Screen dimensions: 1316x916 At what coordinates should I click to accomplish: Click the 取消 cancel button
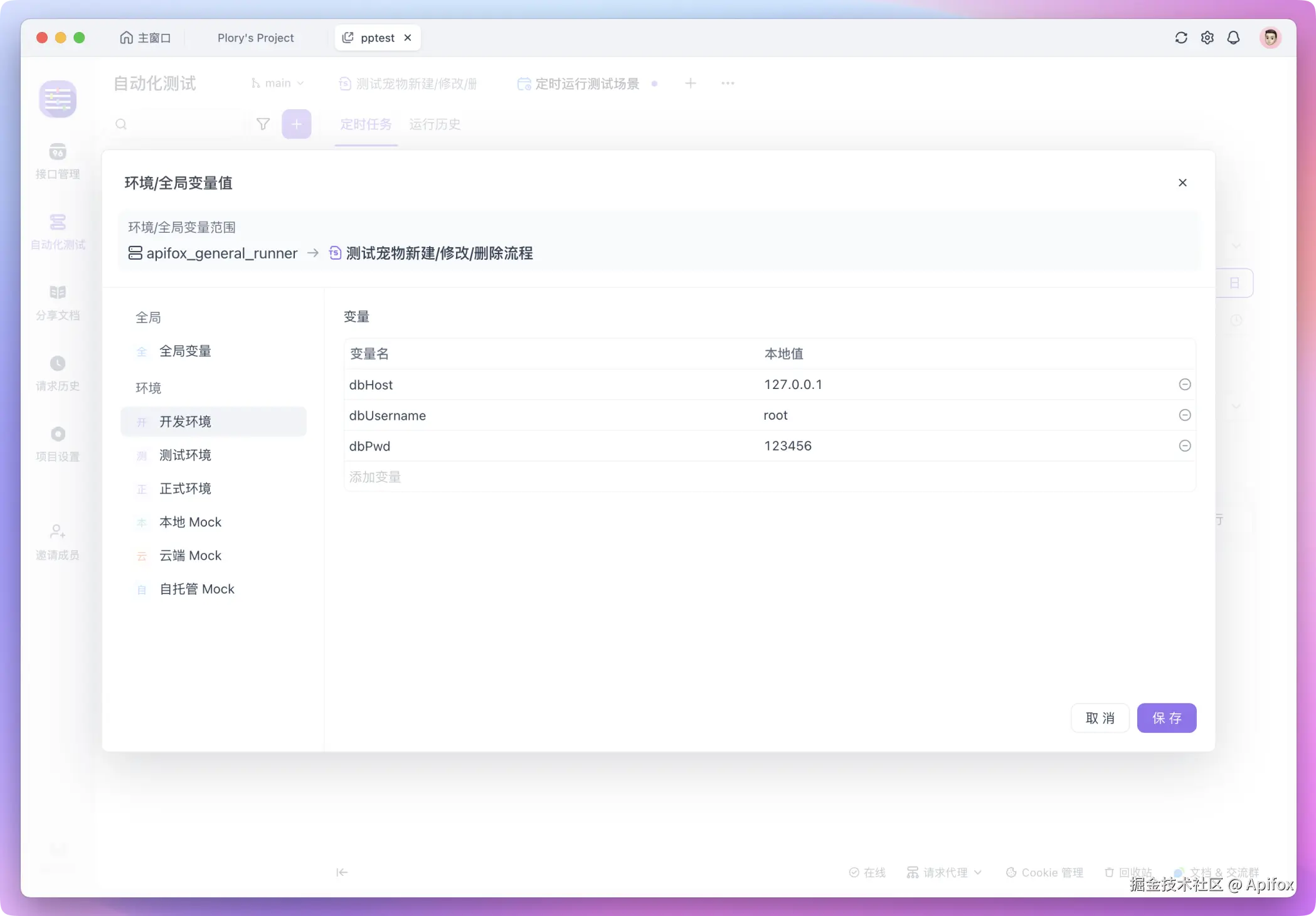[x=1100, y=718]
